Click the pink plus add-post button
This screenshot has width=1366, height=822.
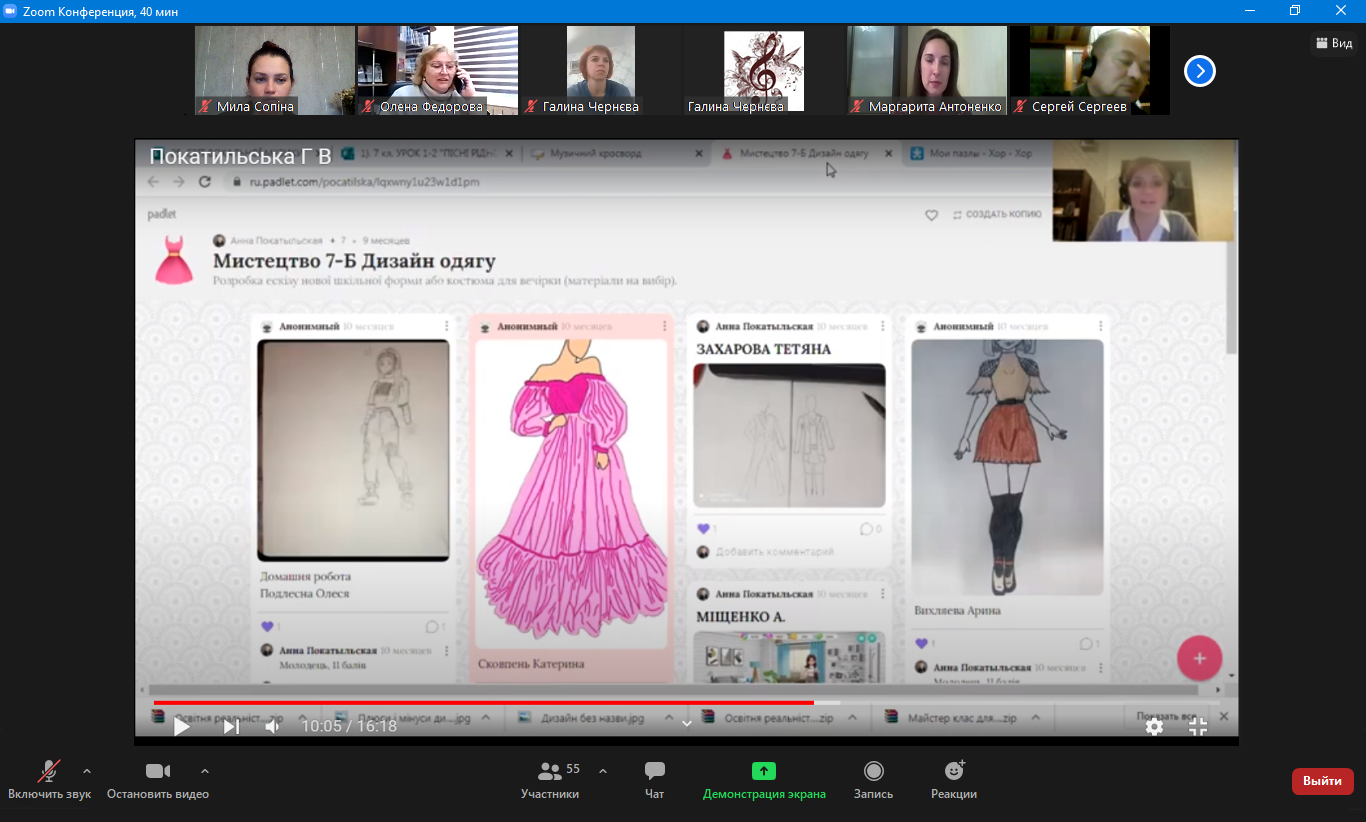[1199, 658]
